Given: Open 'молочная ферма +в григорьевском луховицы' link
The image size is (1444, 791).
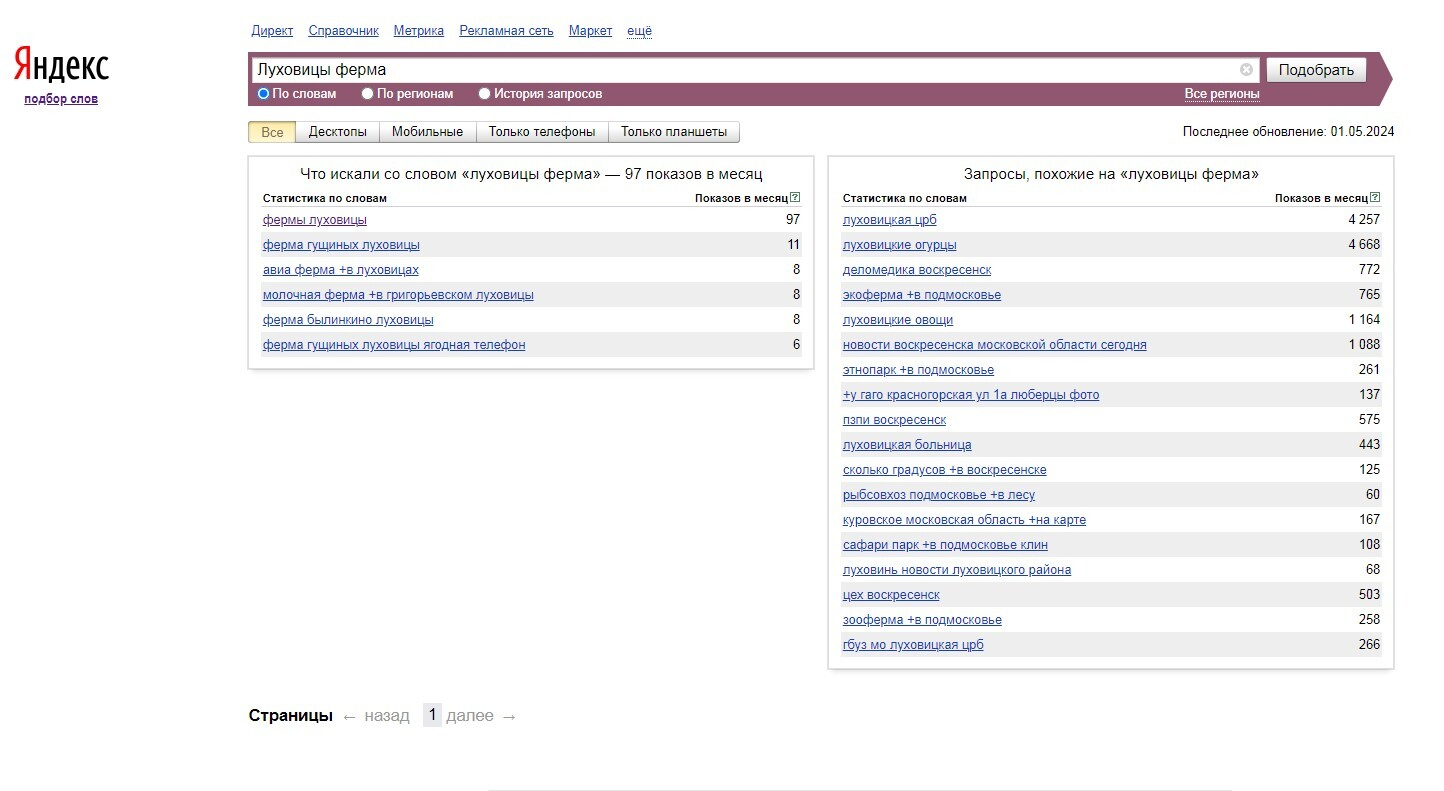Looking at the screenshot, I should tap(398, 295).
